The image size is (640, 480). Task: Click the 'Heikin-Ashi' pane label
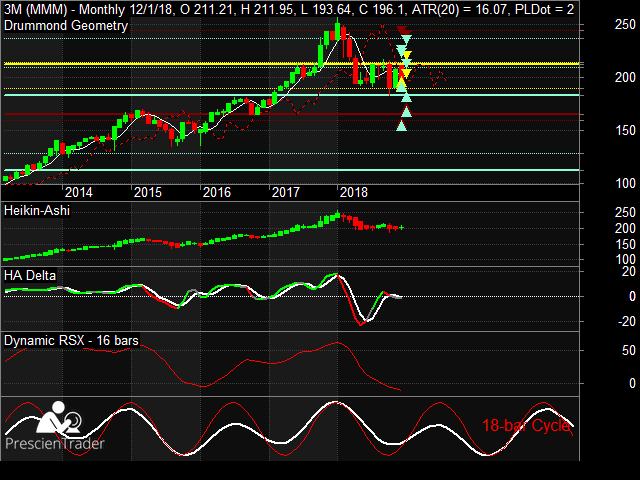tap(37, 211)
